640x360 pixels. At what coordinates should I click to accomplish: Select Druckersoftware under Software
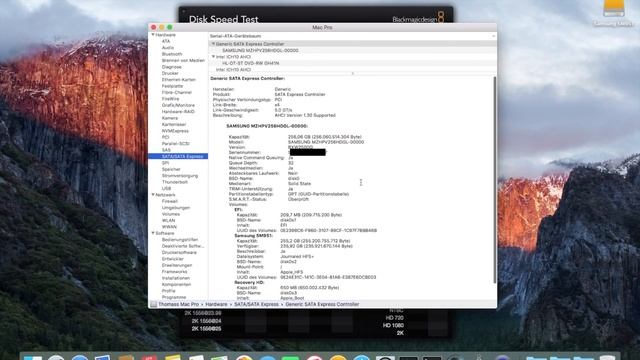click(x=179, y=252)
